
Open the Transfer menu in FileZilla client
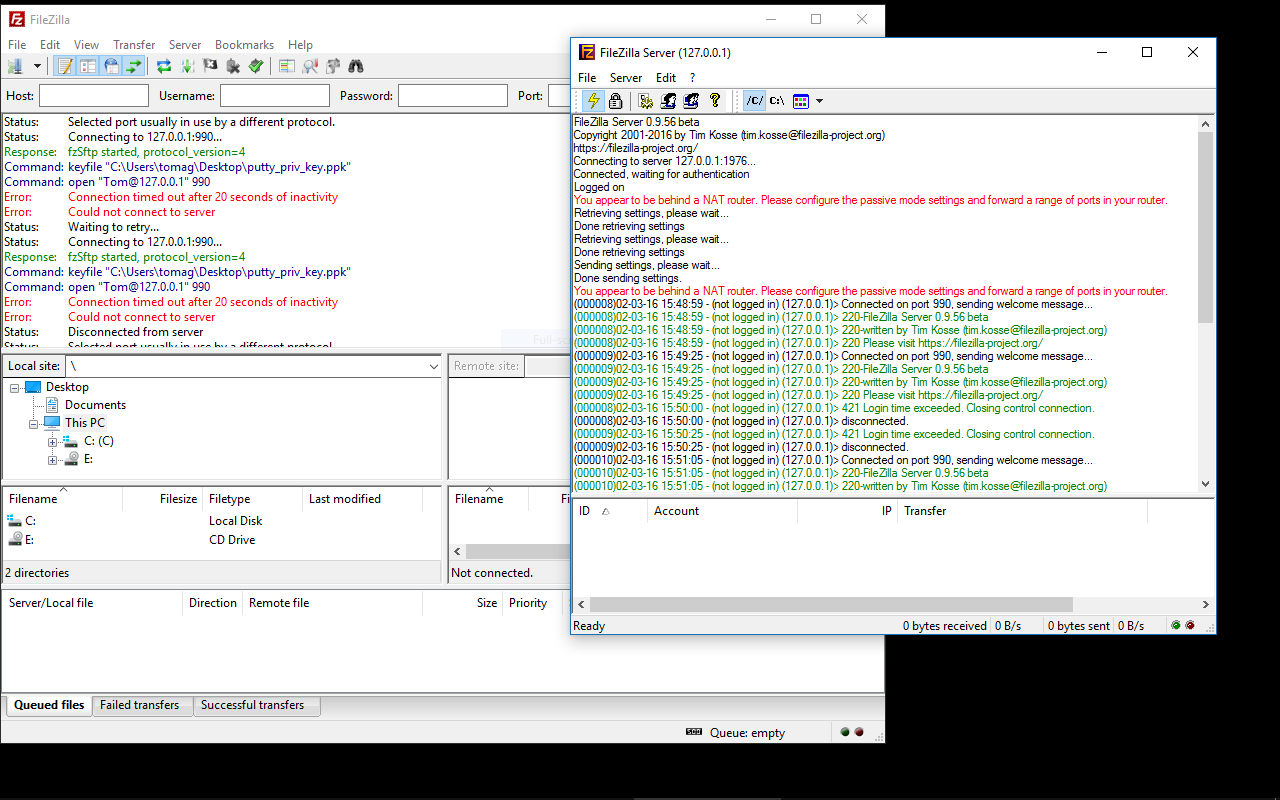pos(134,45)
